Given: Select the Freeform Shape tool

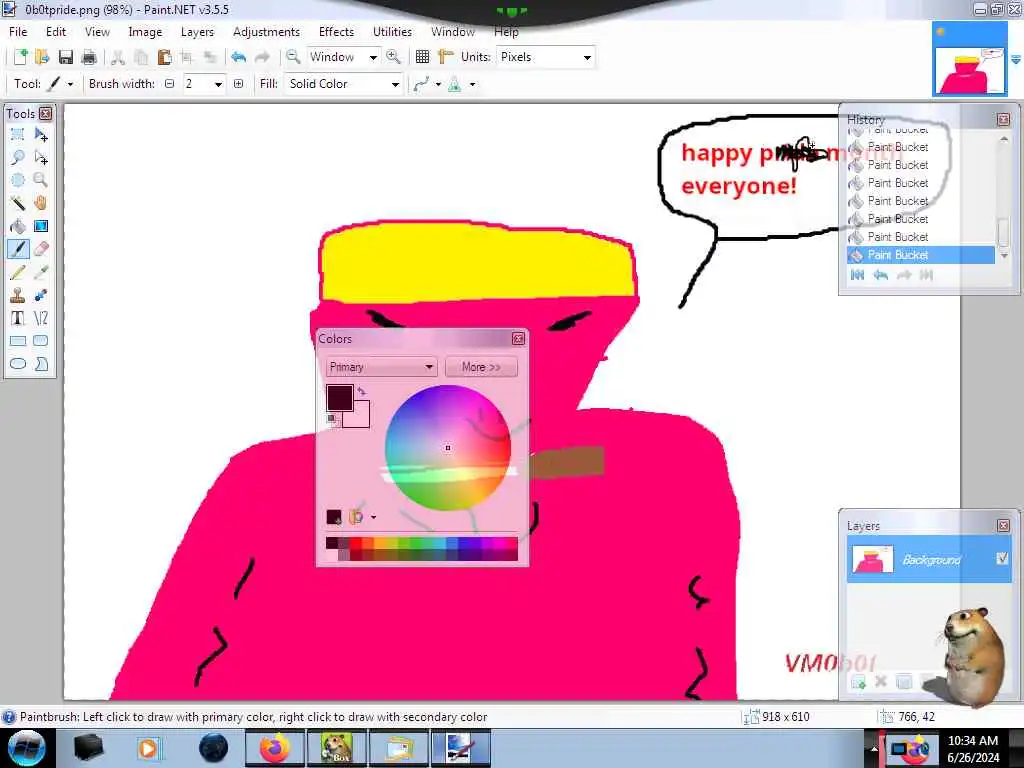Looking at the screenshot, I should click(41, 364).
